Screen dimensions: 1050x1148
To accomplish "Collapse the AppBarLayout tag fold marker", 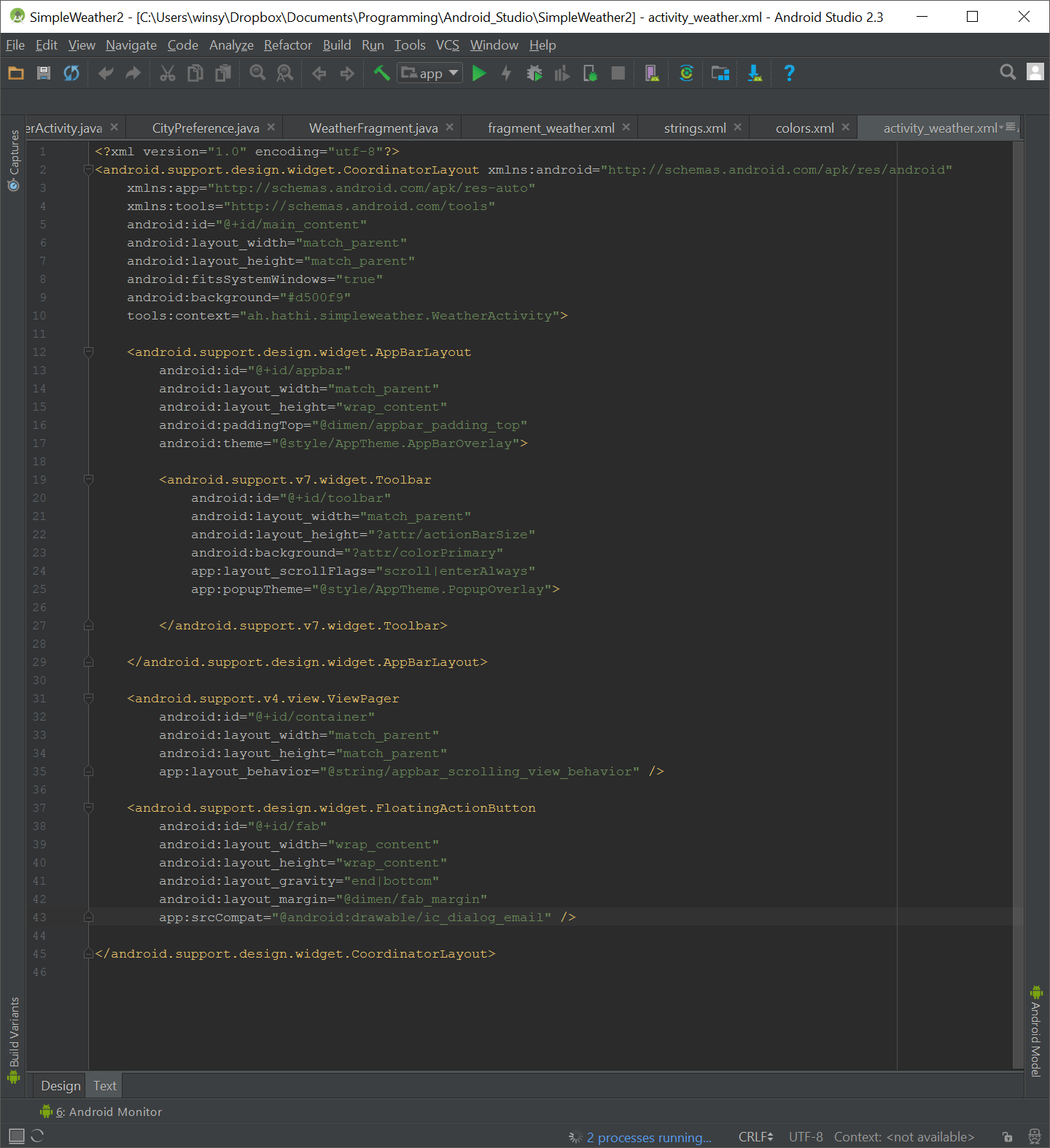I will [x=88, y=352].
